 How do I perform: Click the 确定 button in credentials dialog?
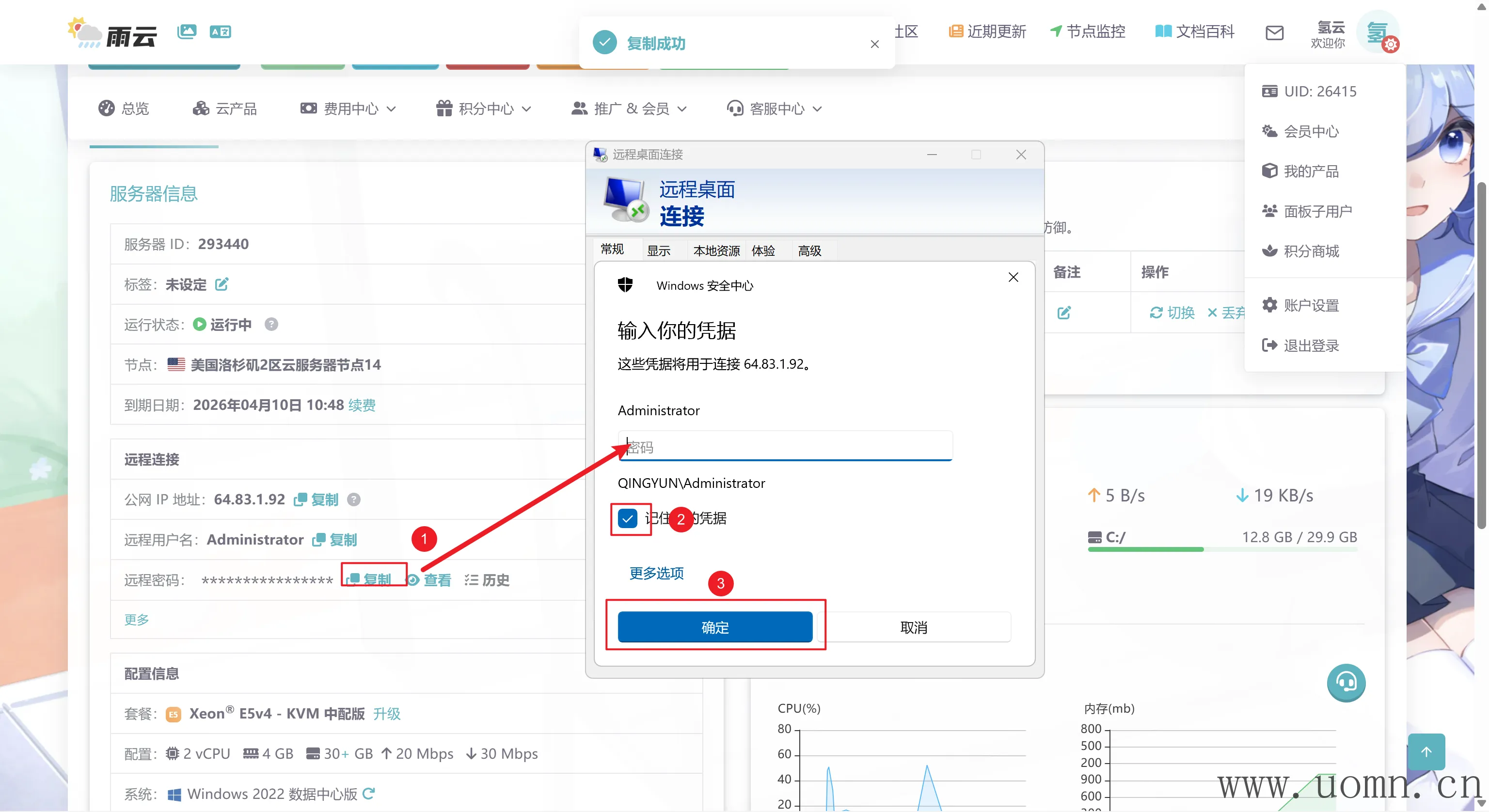click(715, 627)
